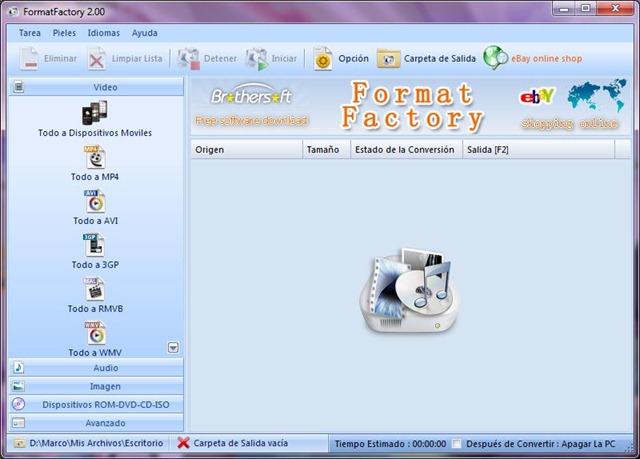Follow the eBay online shop link

[547, 59]
